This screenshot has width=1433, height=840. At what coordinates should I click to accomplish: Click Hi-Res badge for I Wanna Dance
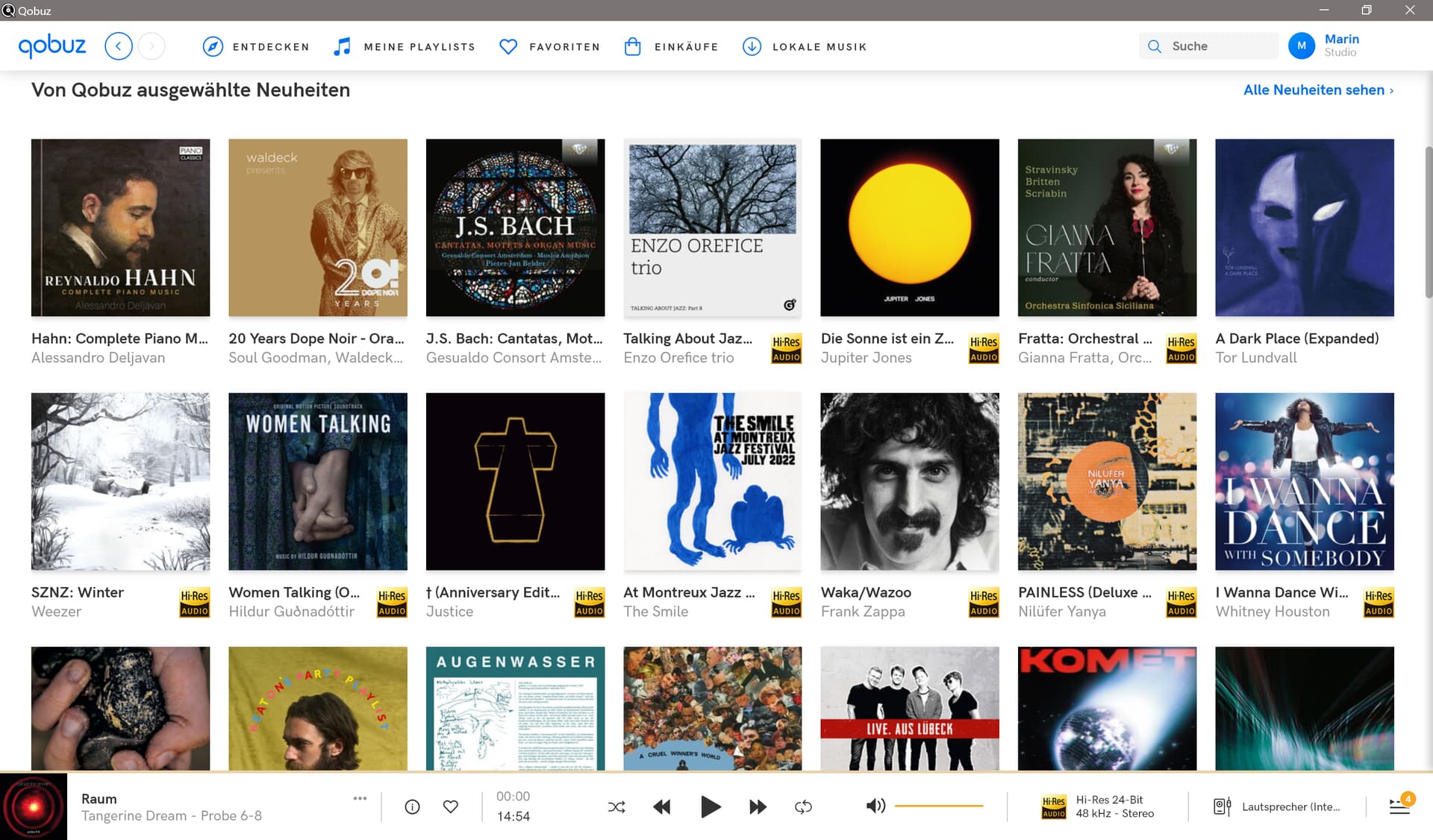click(x=1379, y=602)
